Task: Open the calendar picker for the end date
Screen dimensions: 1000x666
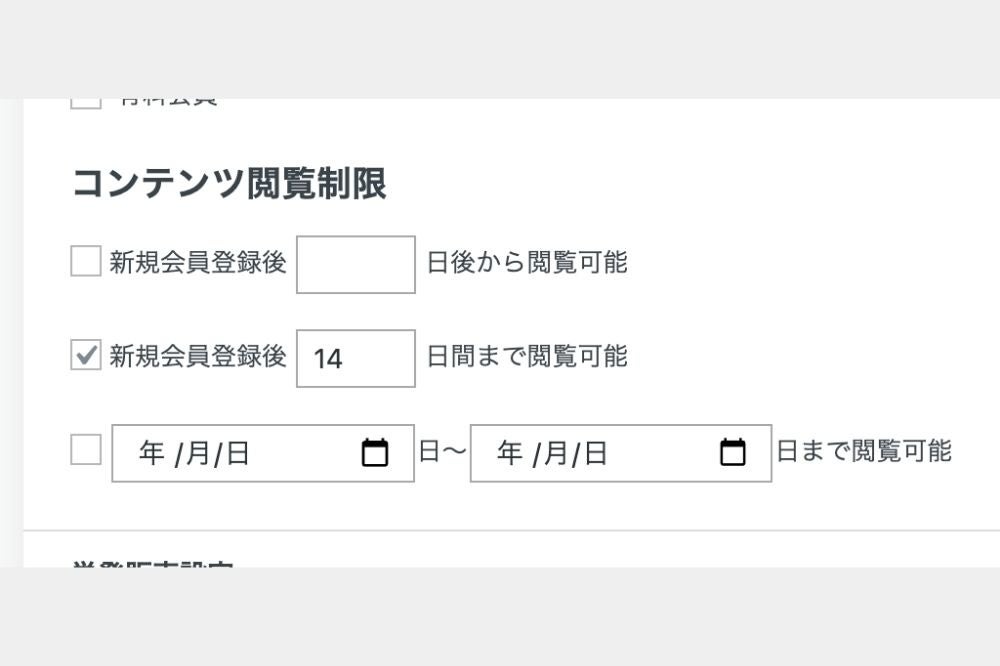Action: click(733, 452)
